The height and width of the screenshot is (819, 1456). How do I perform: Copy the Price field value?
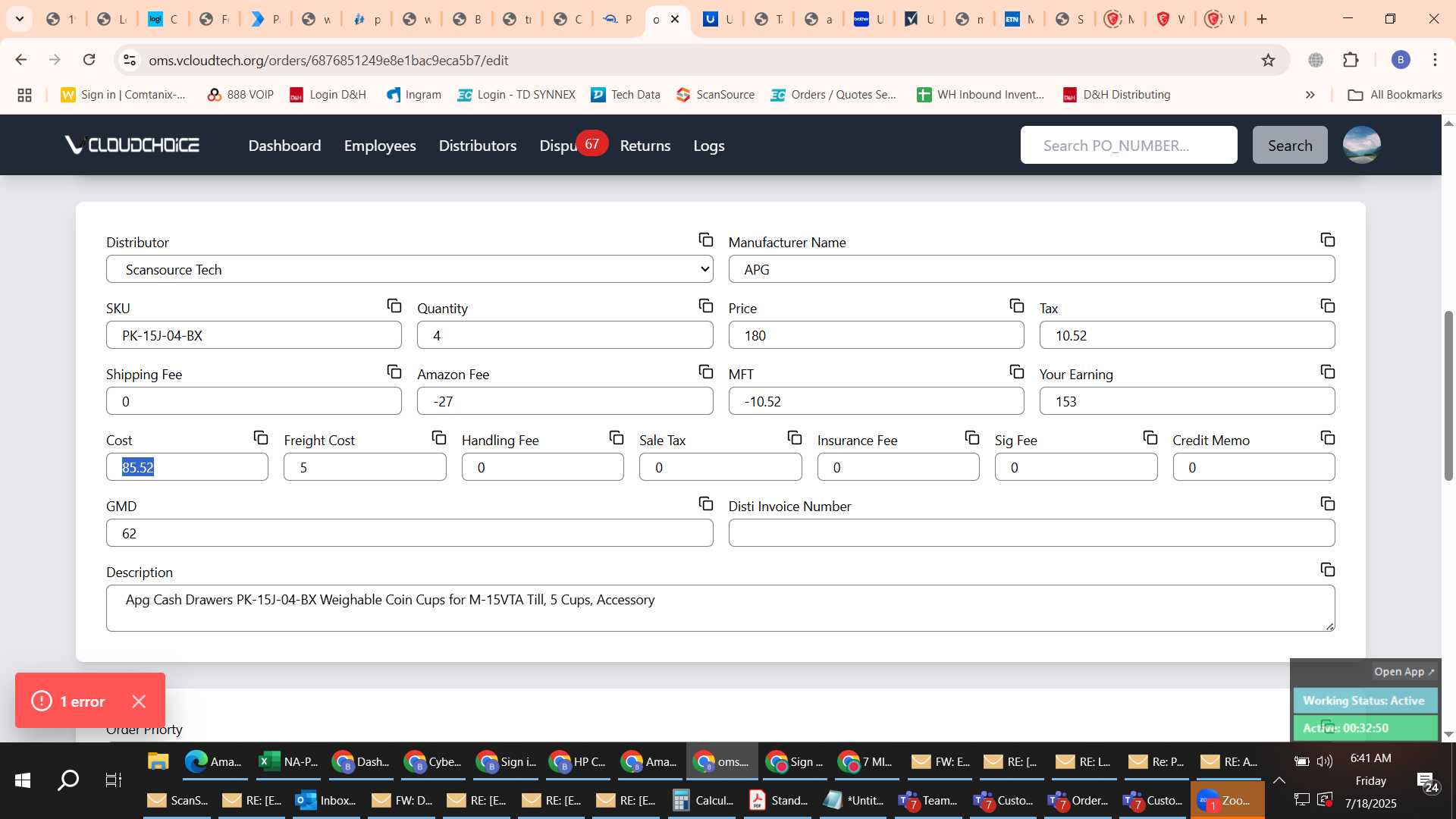click(1016, 306)
